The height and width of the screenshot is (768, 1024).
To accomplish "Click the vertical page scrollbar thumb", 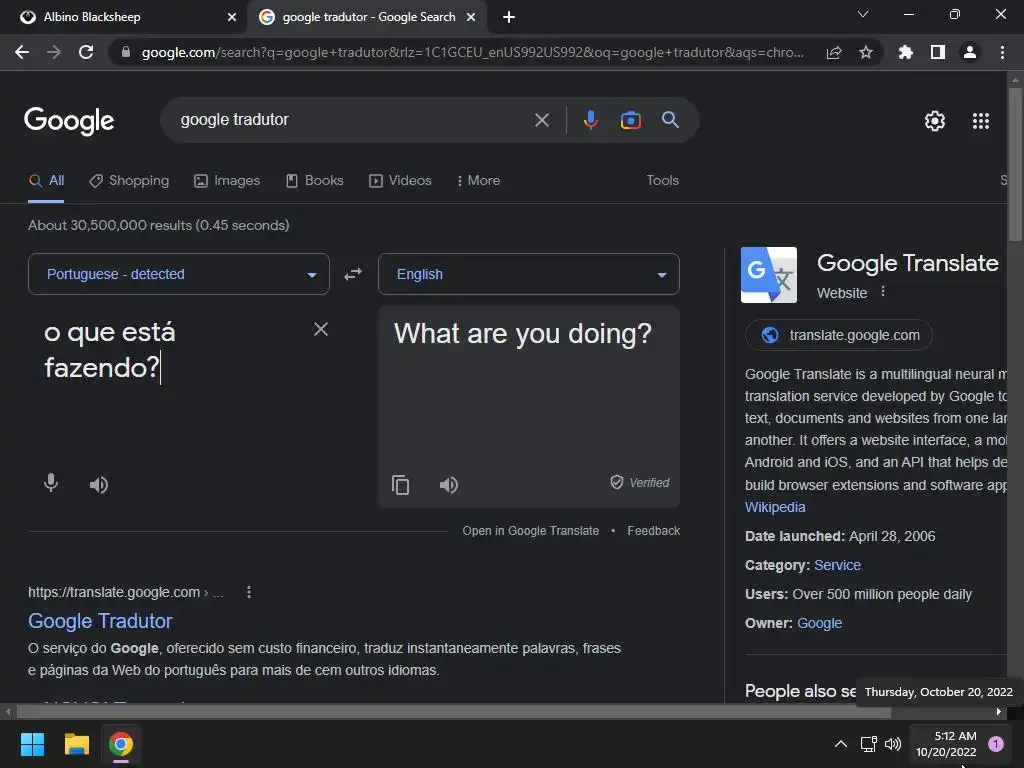I will click(1015, 165).
